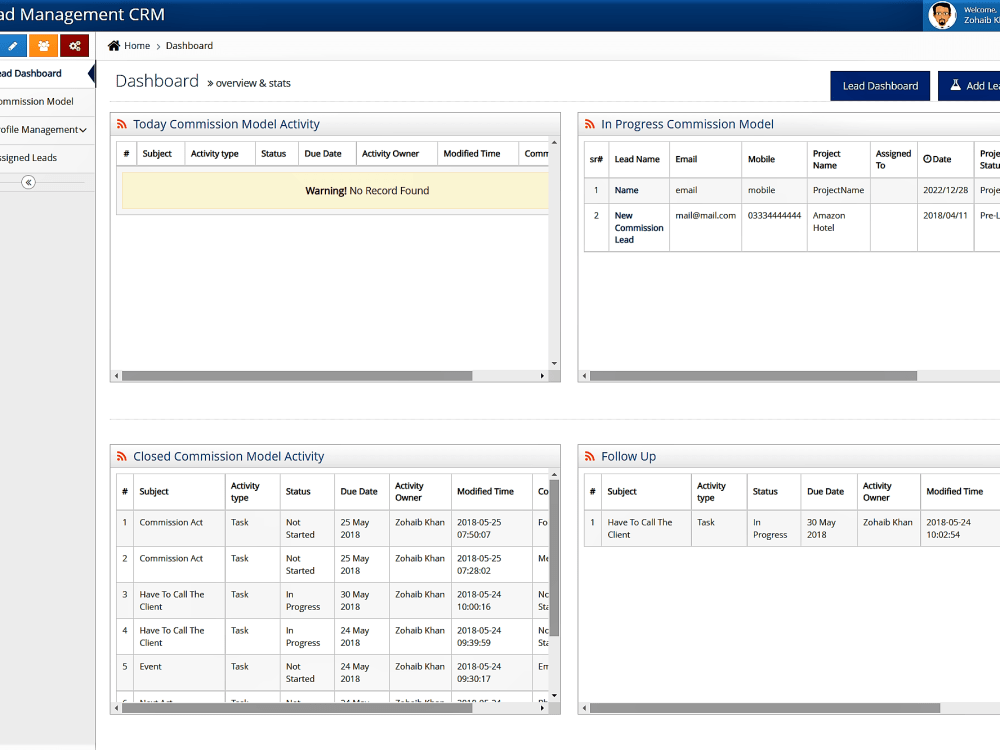Click RSS icon of Follow Up panel
Screen dimensions: 1000x750
pyautogui.click(x=590, y=457)
